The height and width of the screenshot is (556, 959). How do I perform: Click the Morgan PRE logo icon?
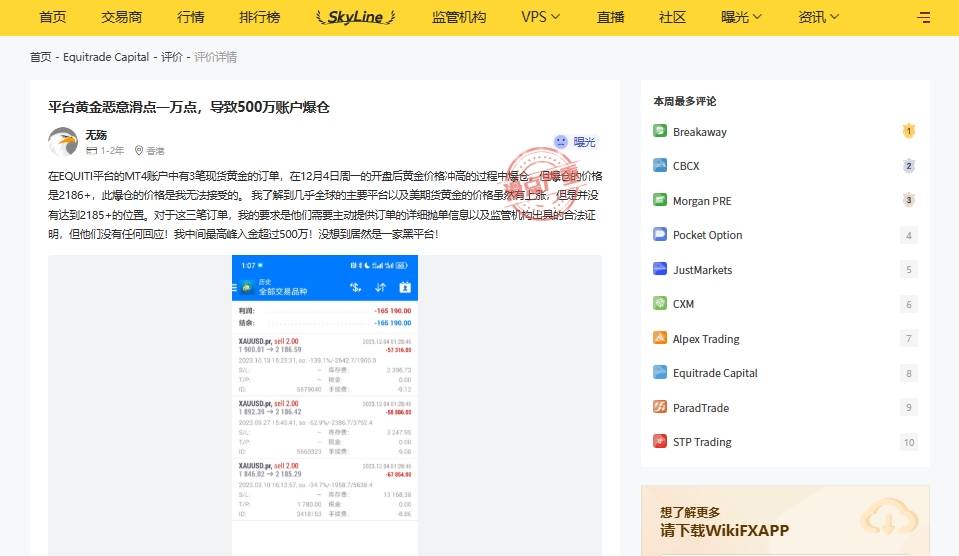point(660,200)
